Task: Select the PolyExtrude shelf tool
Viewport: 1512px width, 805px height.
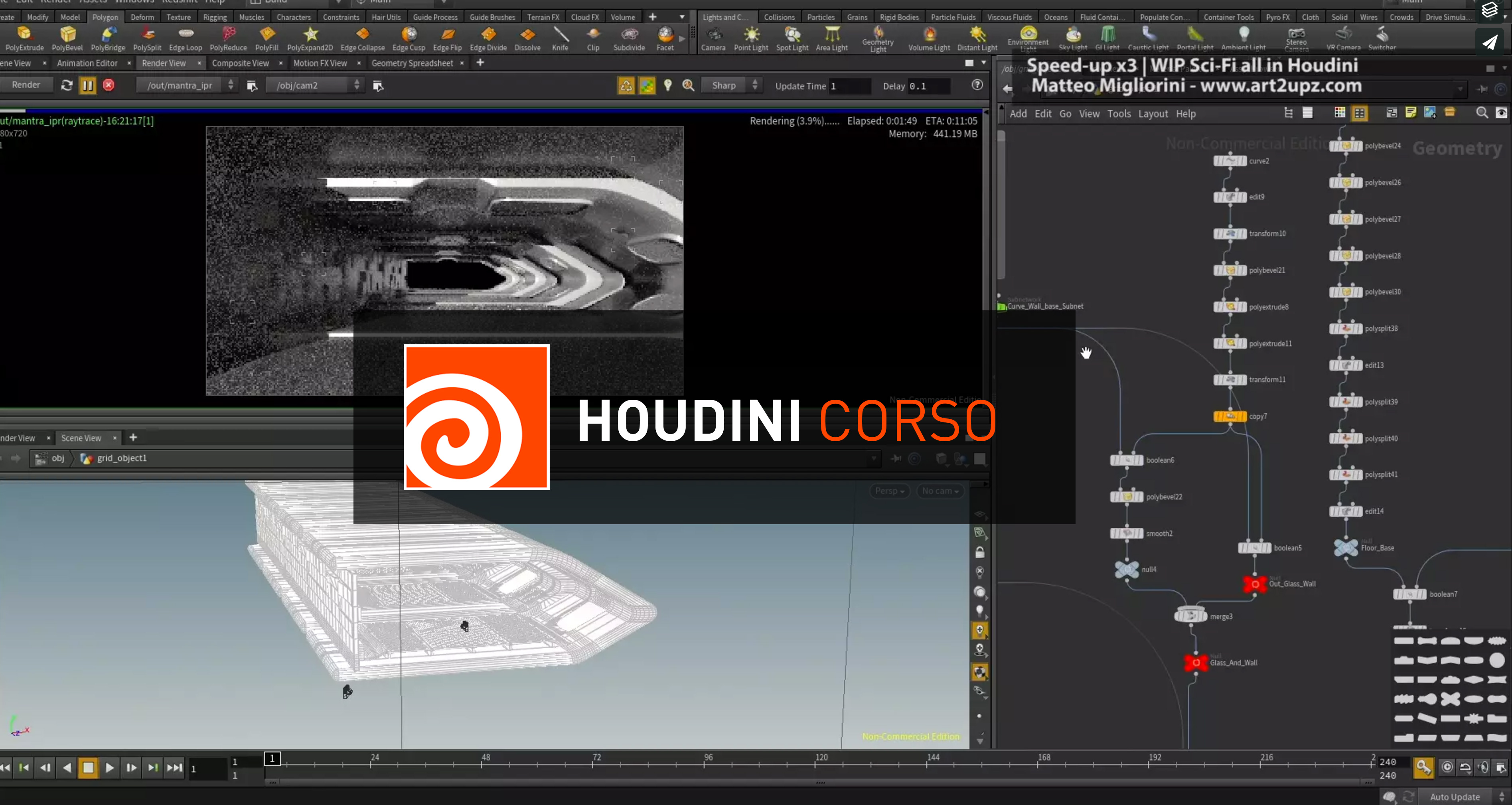Action: point(25,39)
